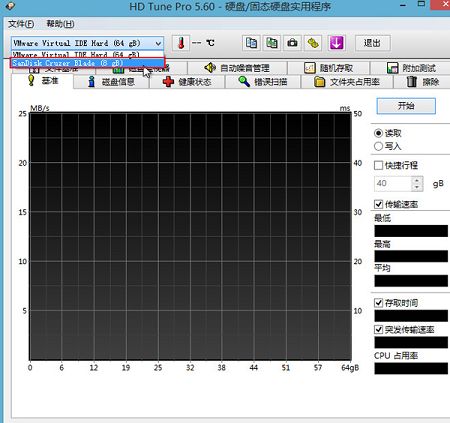Open the 健康状态 tab with red cross
This screenshot has height=423, width=450.
187,82
